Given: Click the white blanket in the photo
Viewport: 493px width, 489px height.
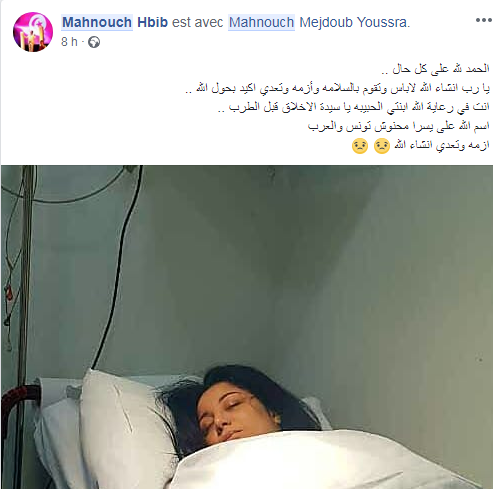Looking at the screenshot, I should coord(327,462).
